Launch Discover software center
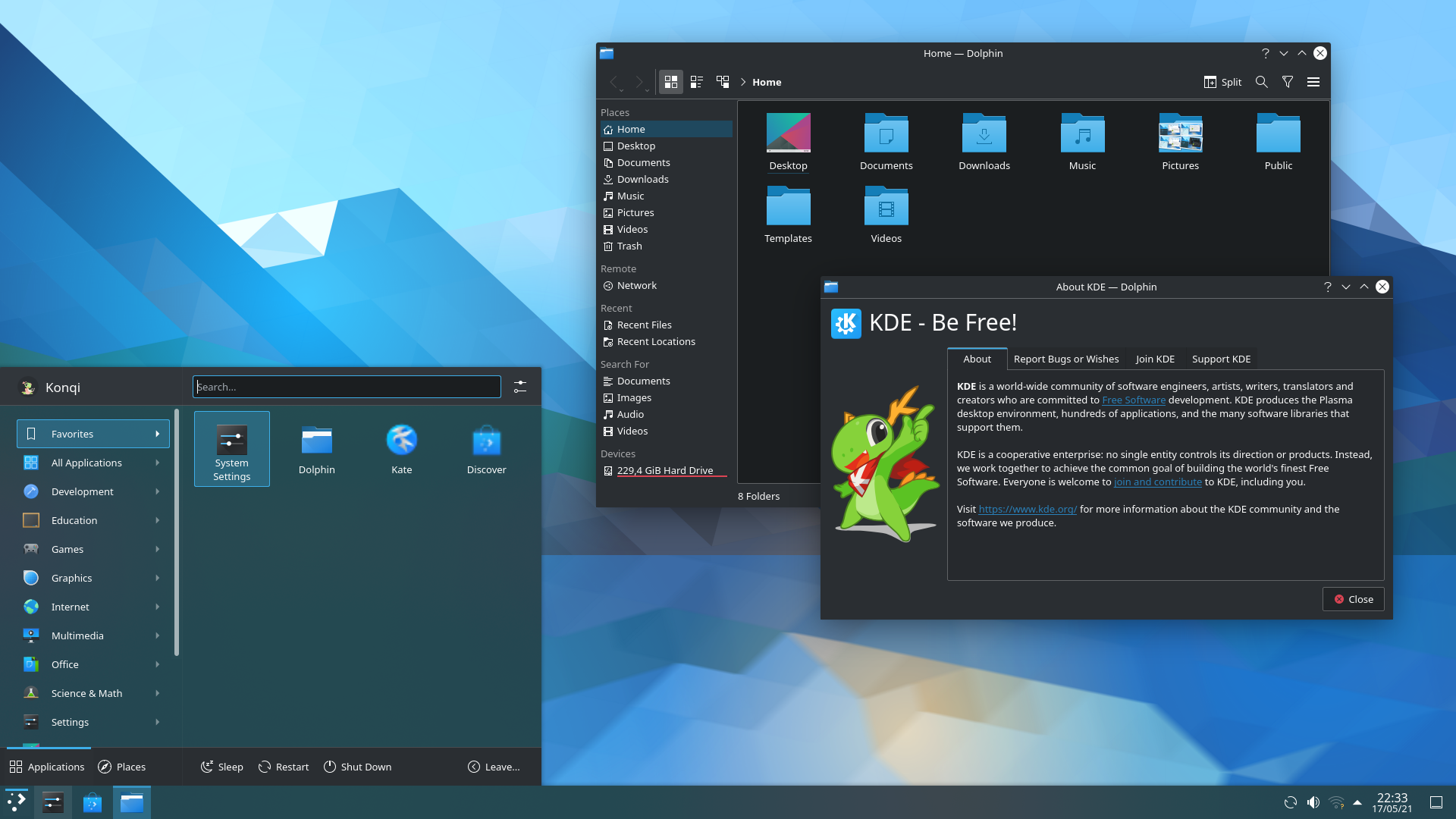1456x819 pixels. pyautogui.click(x=486, y=447)
